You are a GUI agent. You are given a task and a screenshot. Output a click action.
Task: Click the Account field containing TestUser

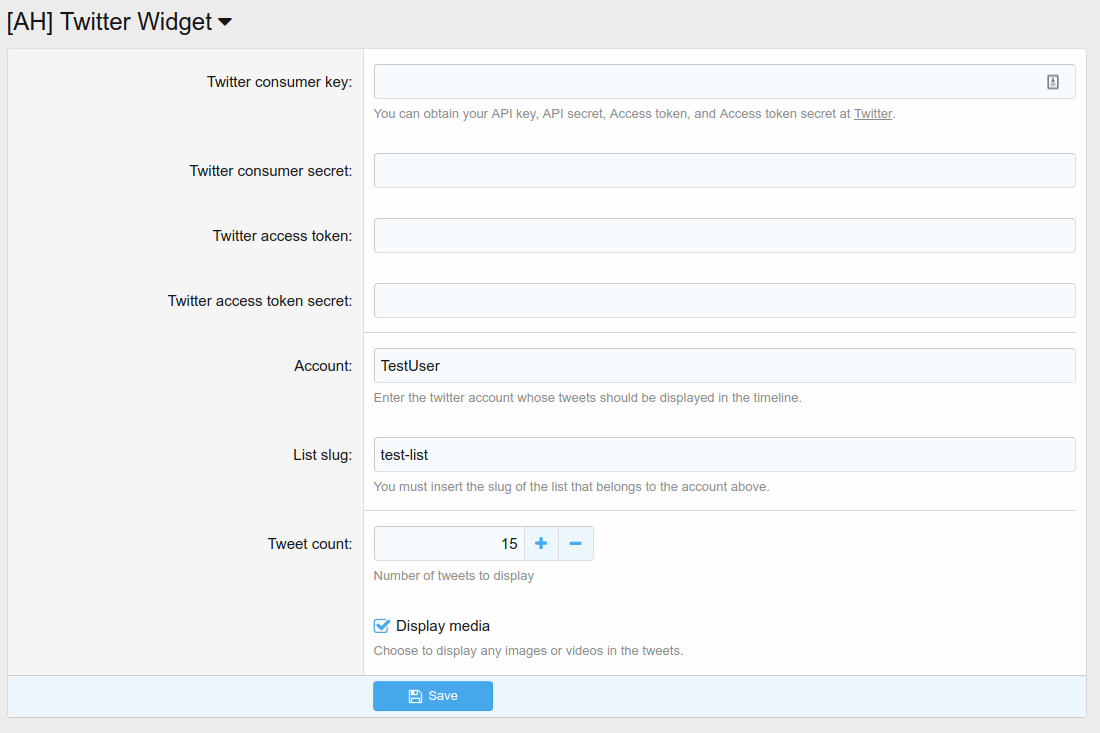[x=724, y=366]
